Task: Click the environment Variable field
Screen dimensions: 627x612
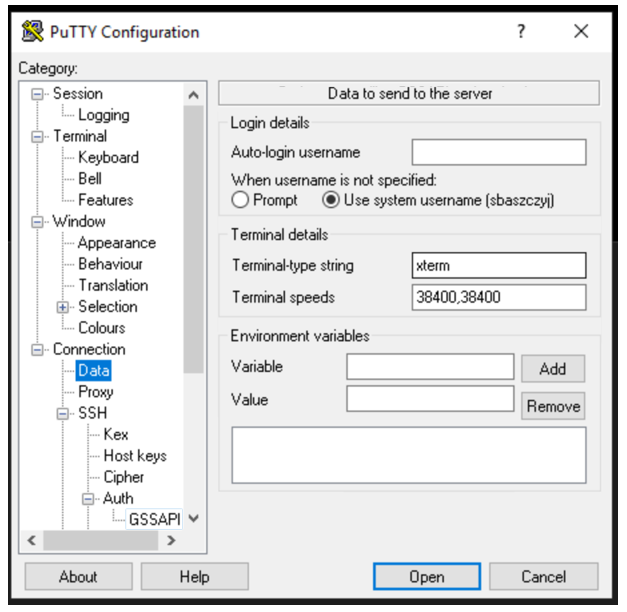Action: click(x=430, y=366)
